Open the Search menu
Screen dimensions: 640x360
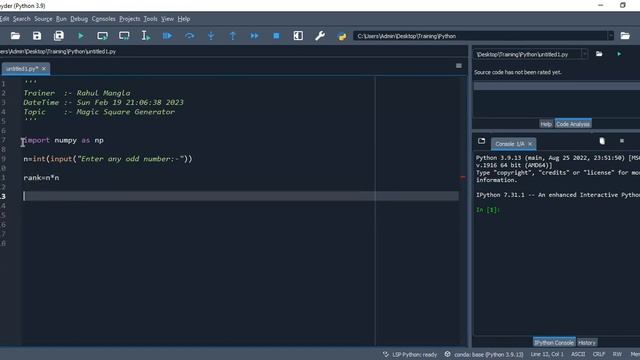[x=22, y=19]
